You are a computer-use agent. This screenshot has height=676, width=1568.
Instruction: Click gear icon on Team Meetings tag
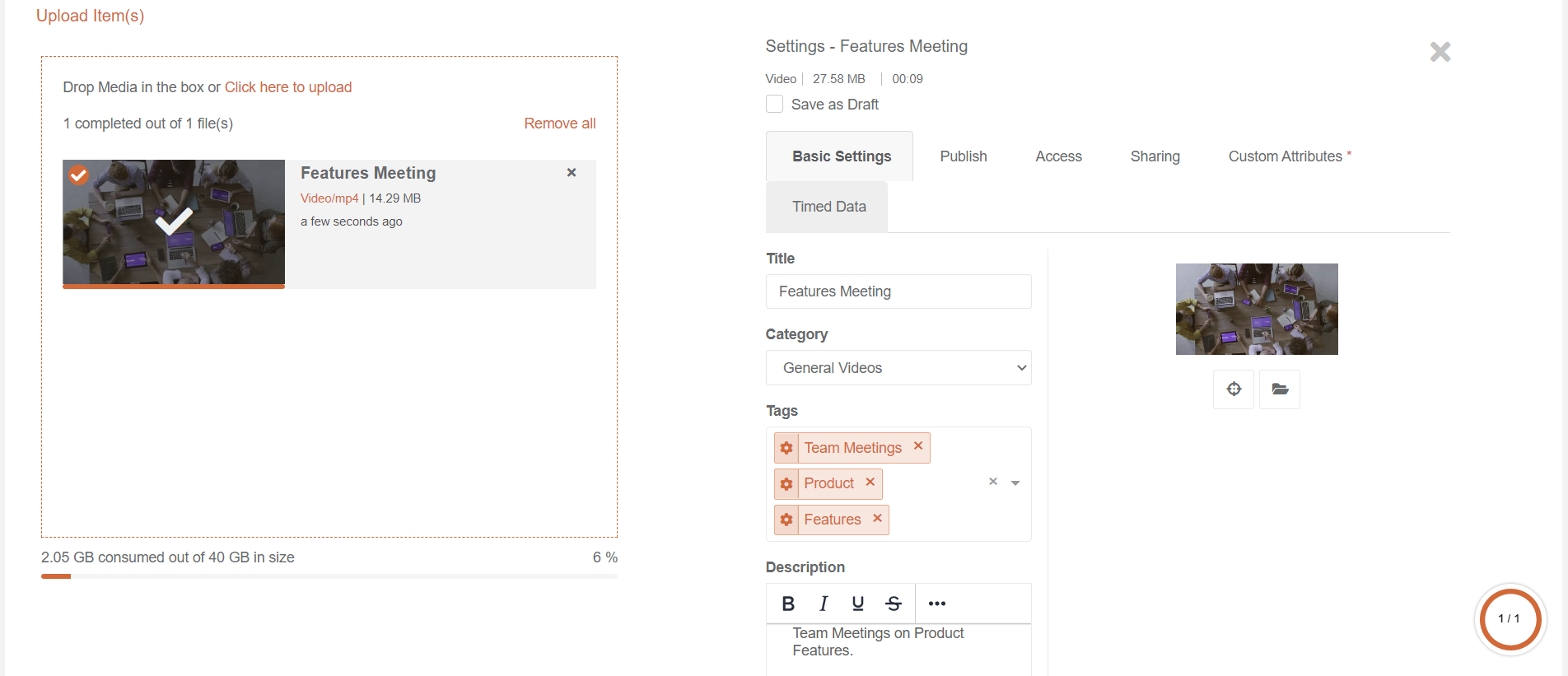(x=786, y=448)
